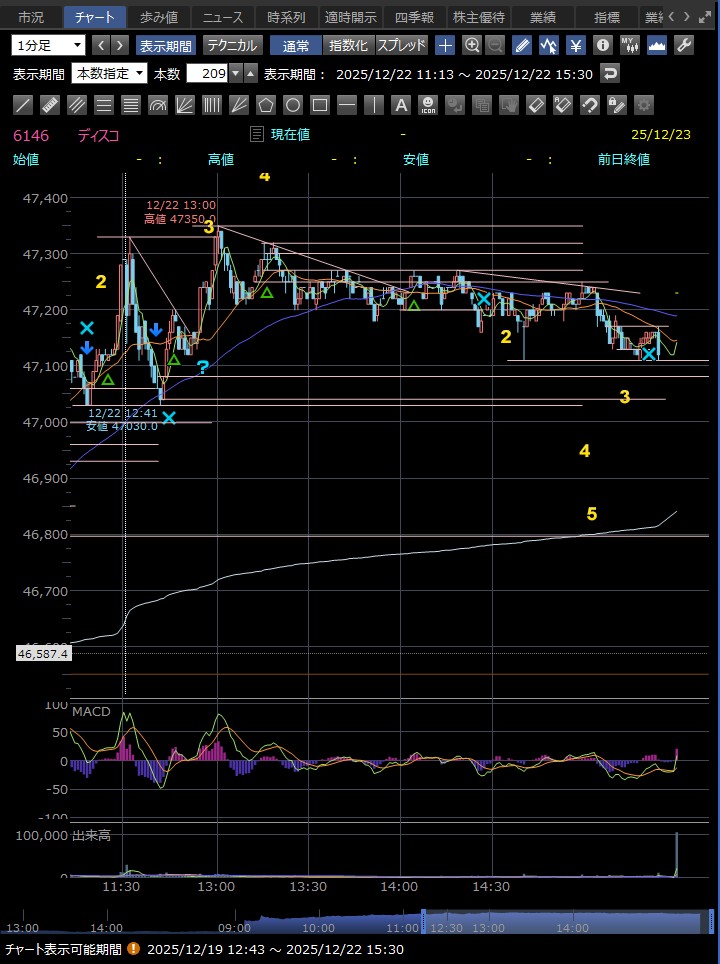The height and width of the screenshot is (964, 720).
Task: Select the text annotation tool
Action: tap(401, 105)
